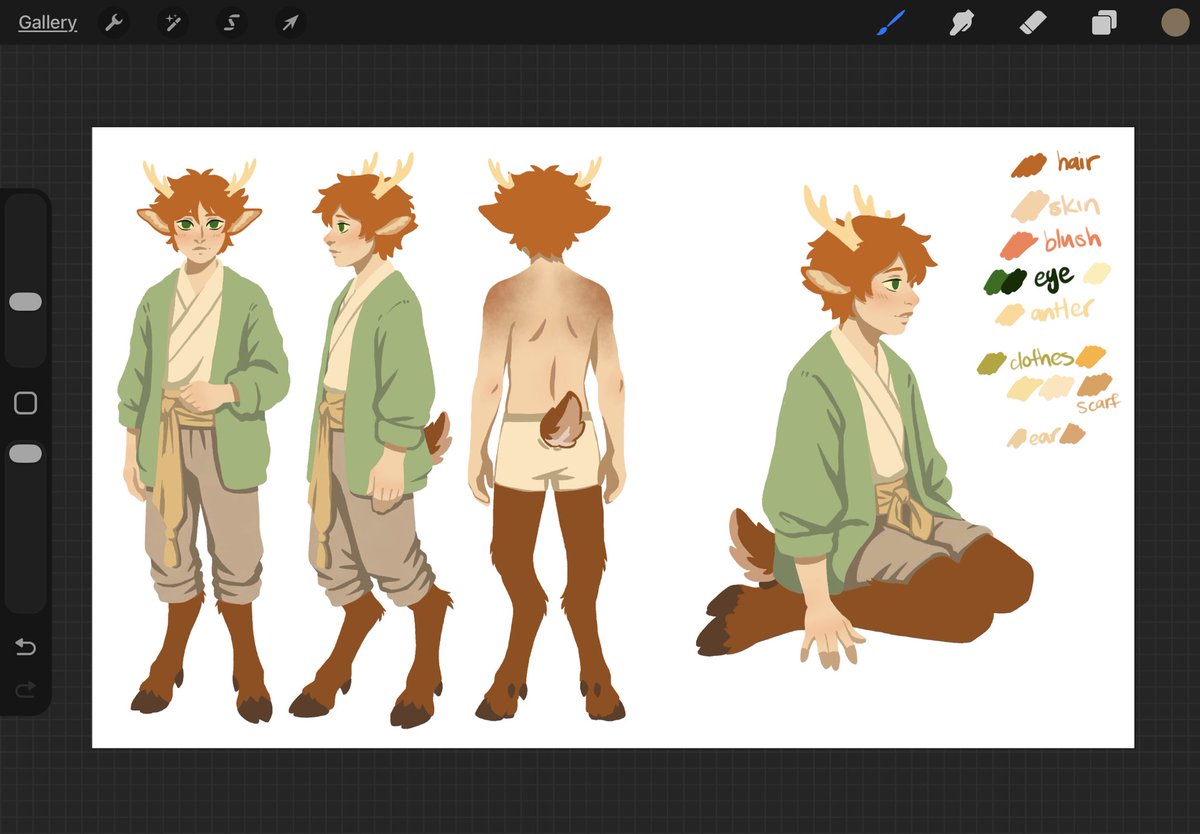The height and width of the screenshot is (834, 1200).
Task: Redo the last action
Action: [25, 688]
